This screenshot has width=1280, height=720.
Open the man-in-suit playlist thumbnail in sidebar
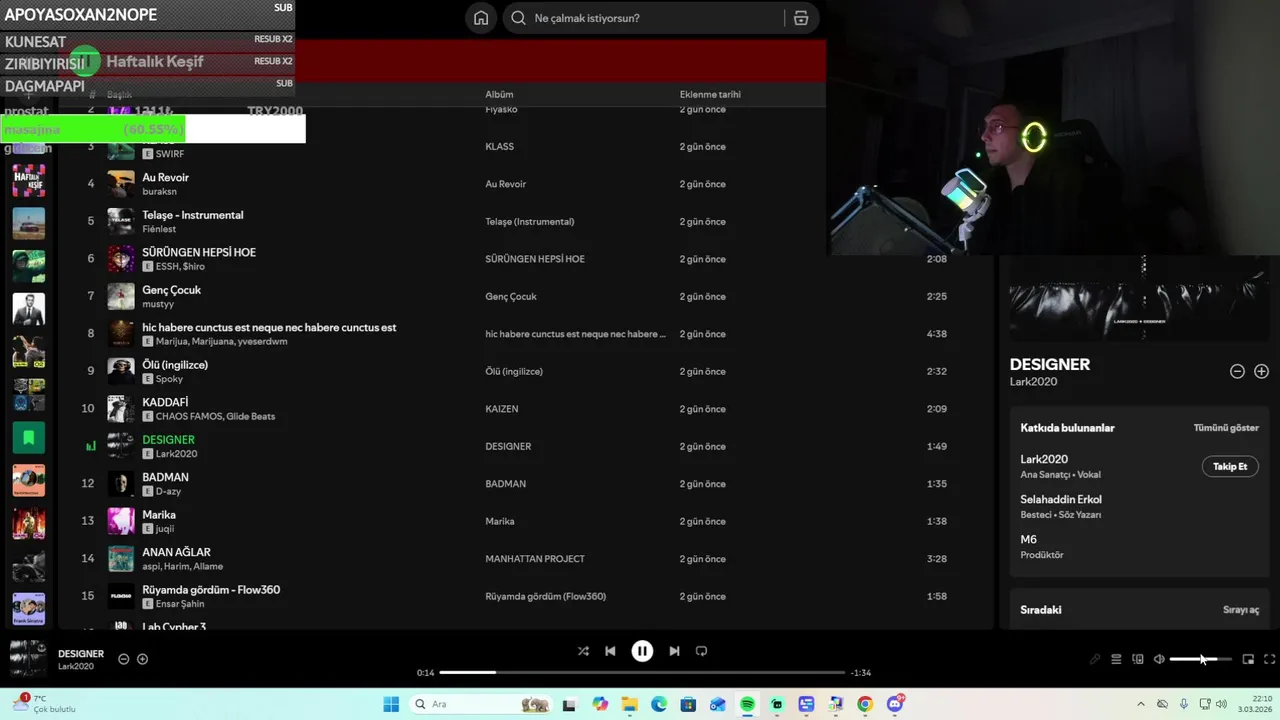coord(28,308)
